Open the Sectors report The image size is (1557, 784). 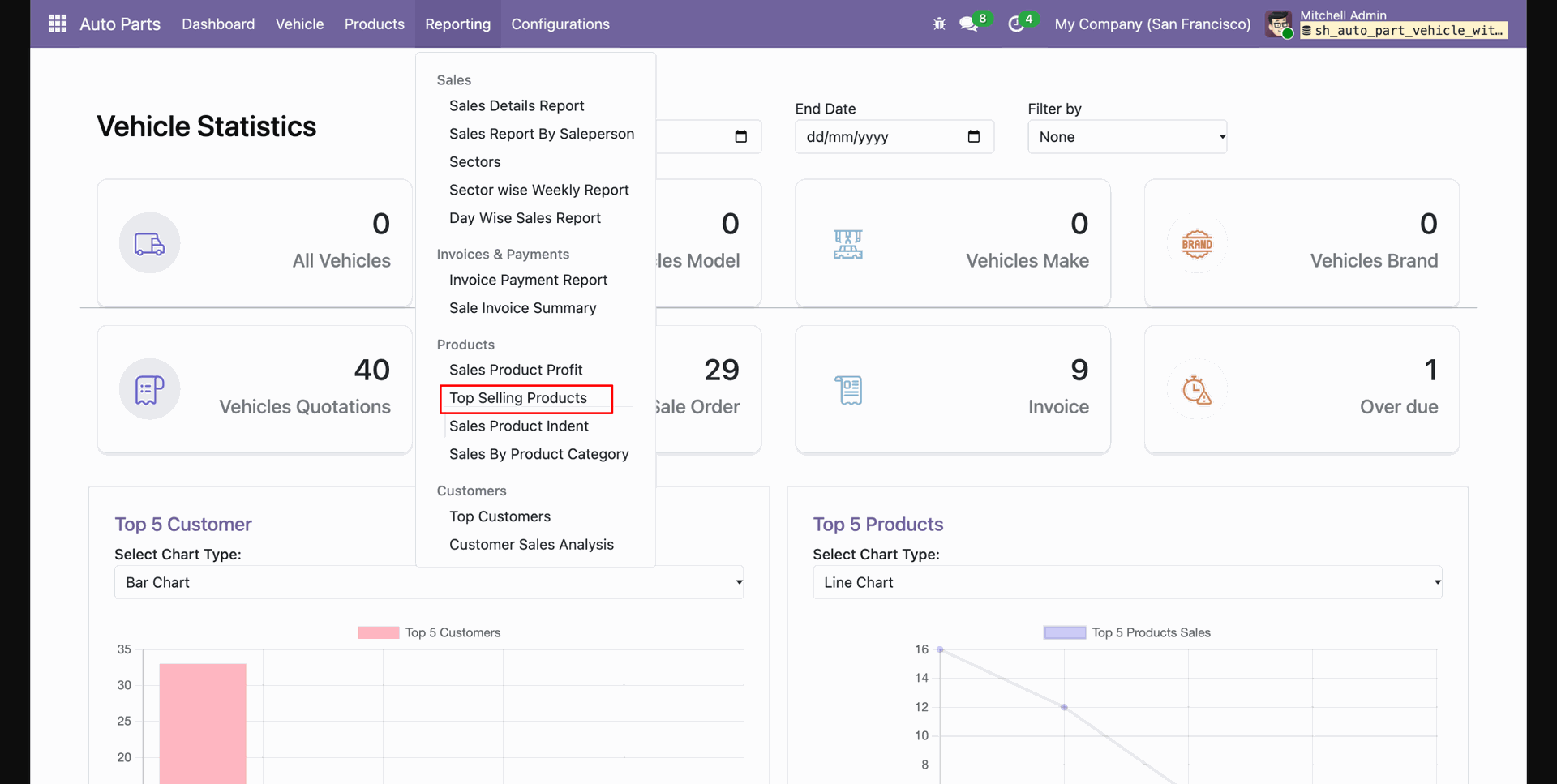474,161
